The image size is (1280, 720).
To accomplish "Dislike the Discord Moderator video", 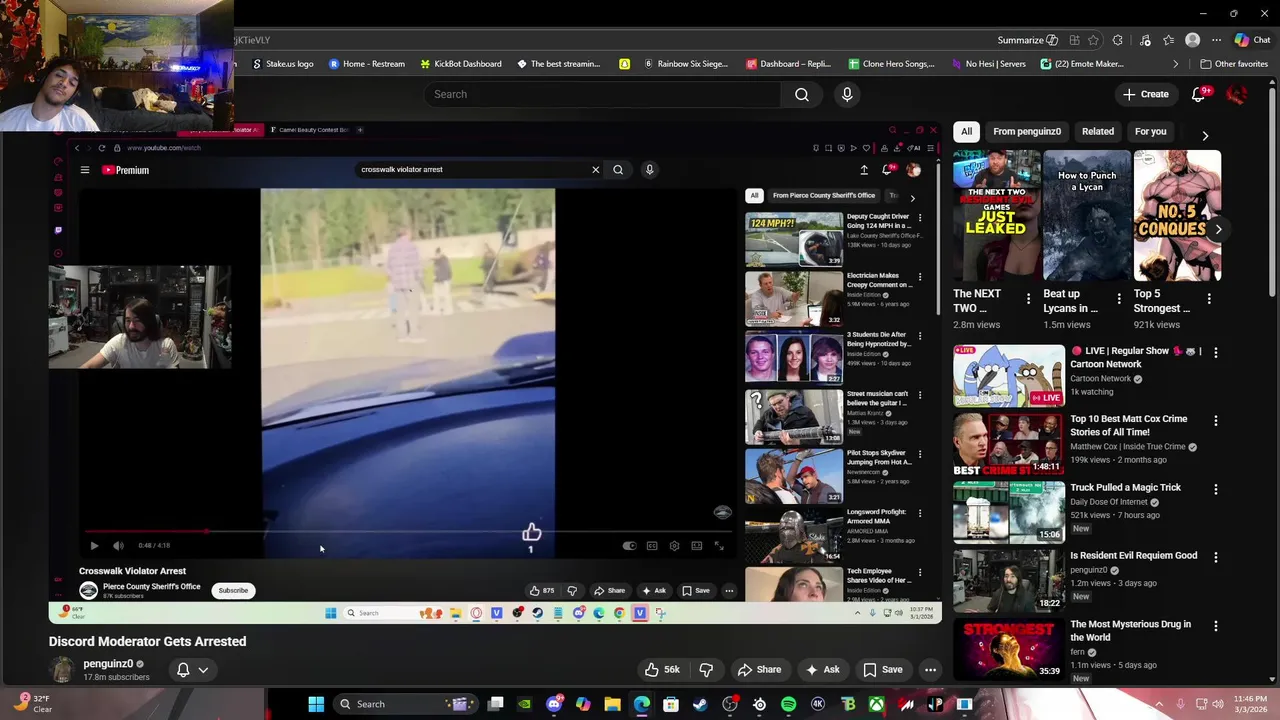I will tap(706, 670).
